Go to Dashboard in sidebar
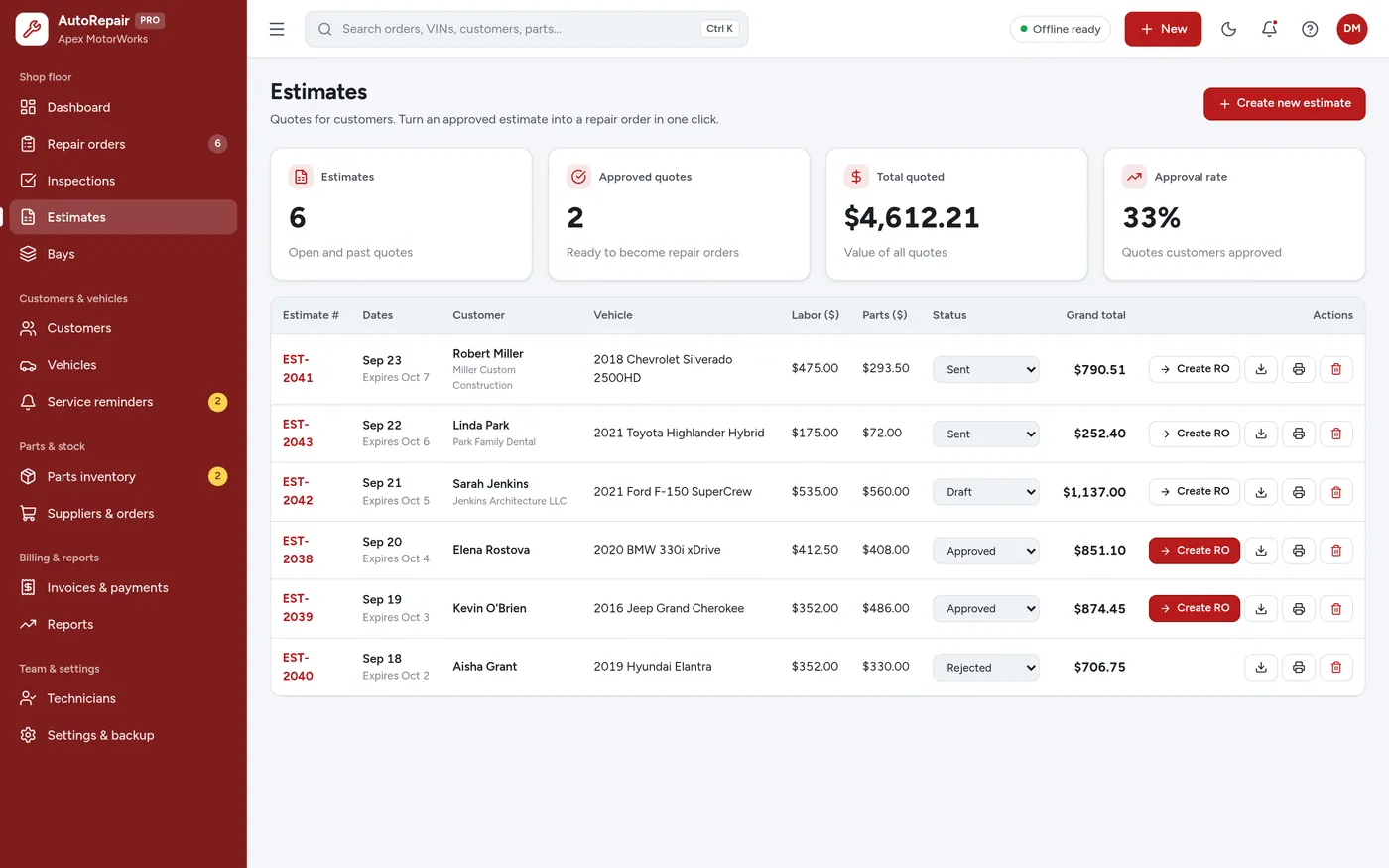This screenshot has height=868, width=1389. coord(123,107)
